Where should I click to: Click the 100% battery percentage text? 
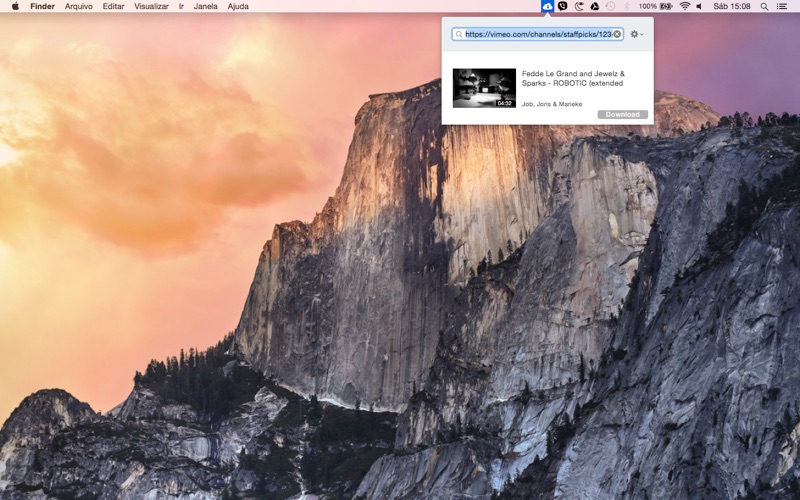pyautogui.click(x=647, y=6)
